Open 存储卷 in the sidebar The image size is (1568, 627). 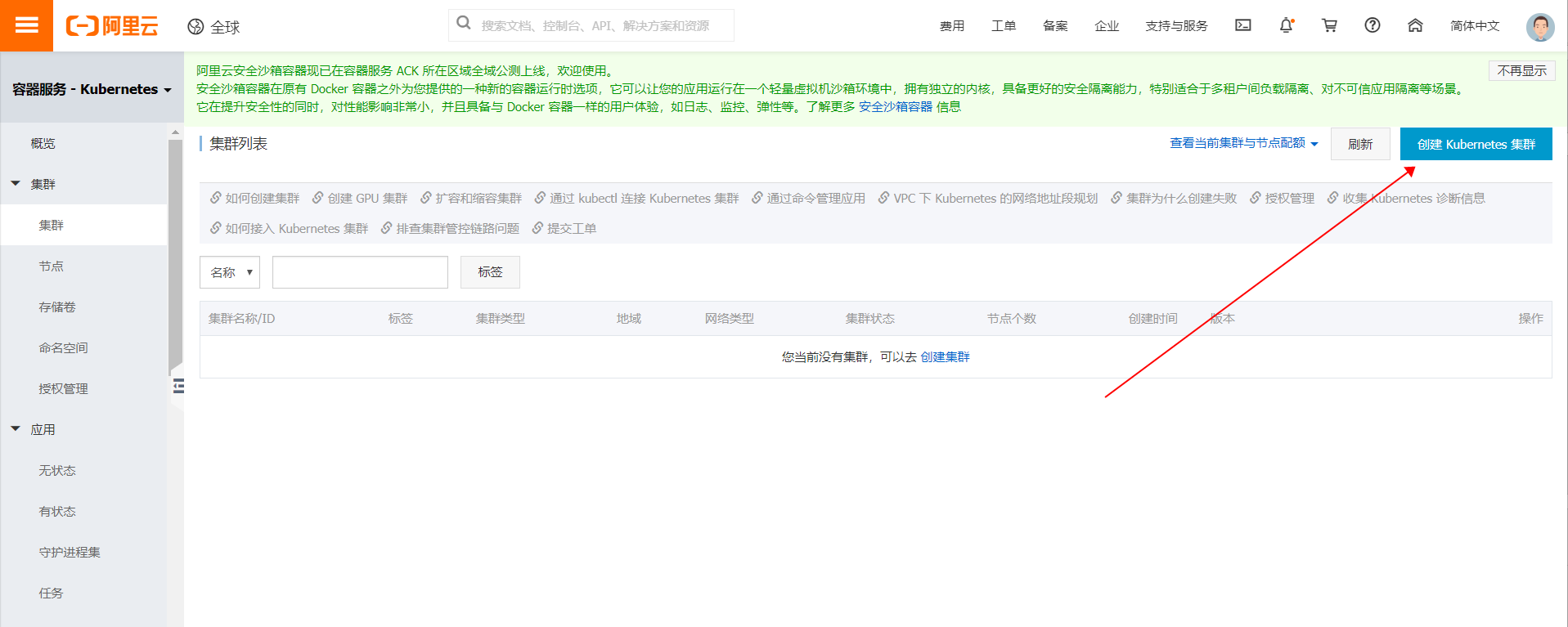[57, 307]
